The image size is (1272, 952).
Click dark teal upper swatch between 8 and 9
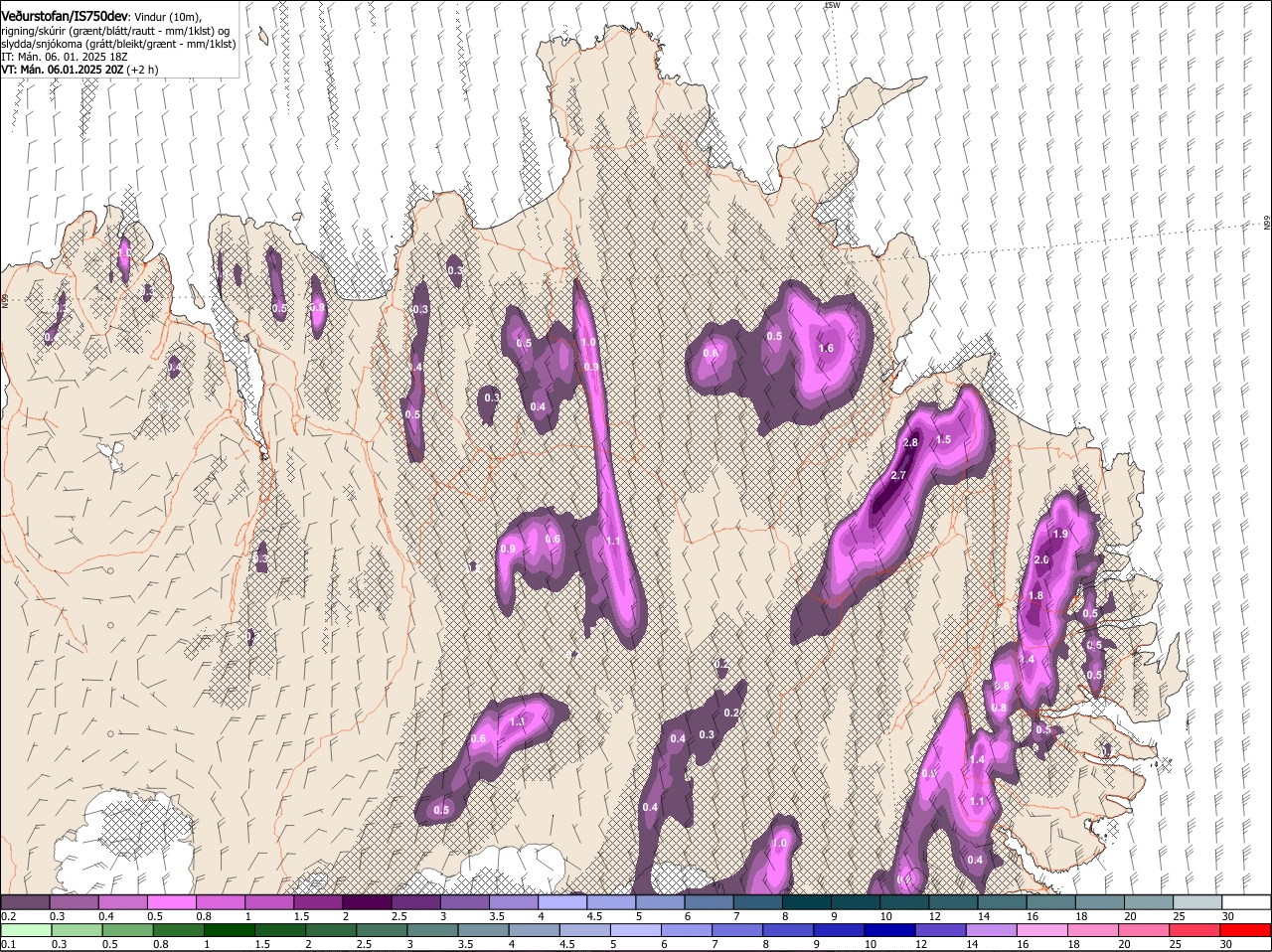[x=807, y=901]
